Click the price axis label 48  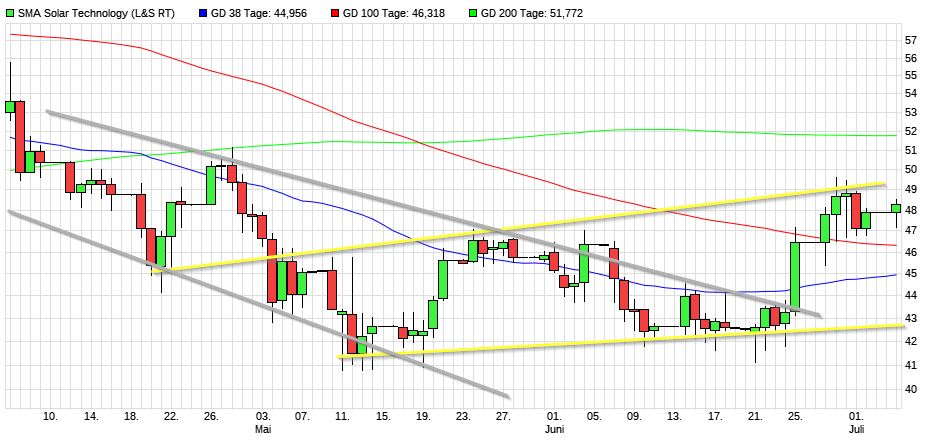[912, 210]
